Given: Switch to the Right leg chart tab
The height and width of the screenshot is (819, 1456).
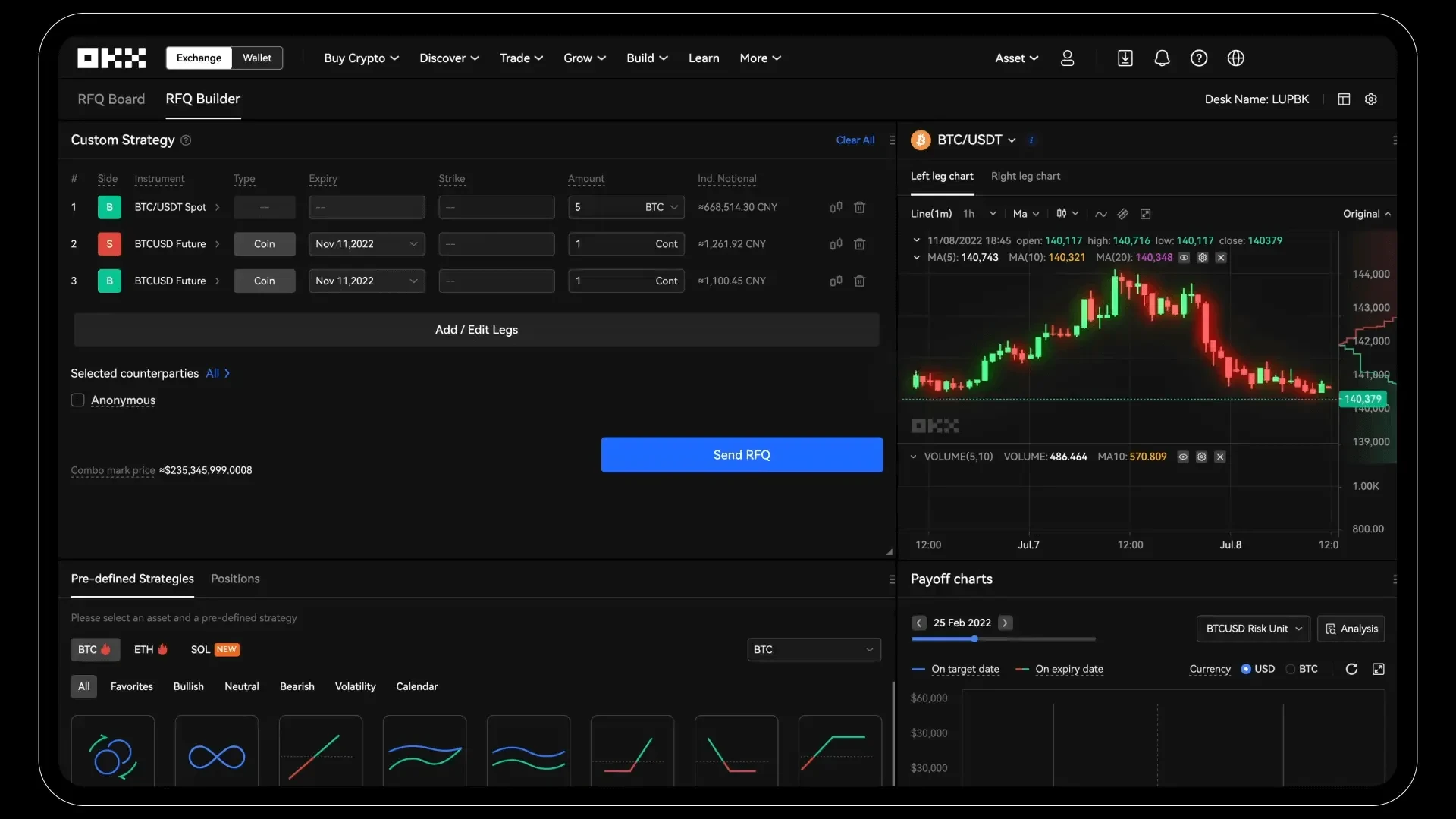Looking at the screenshot, I should (1025, 175).
